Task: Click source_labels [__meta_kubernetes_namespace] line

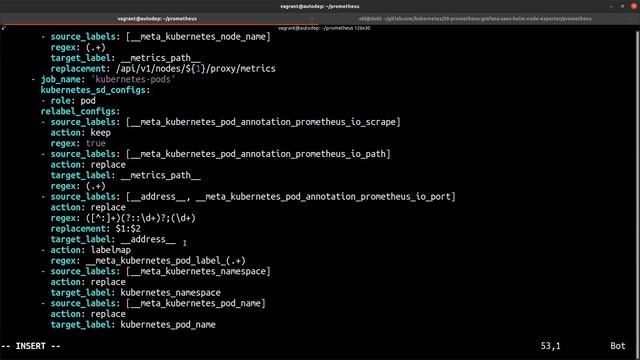Action: point(156,271)
